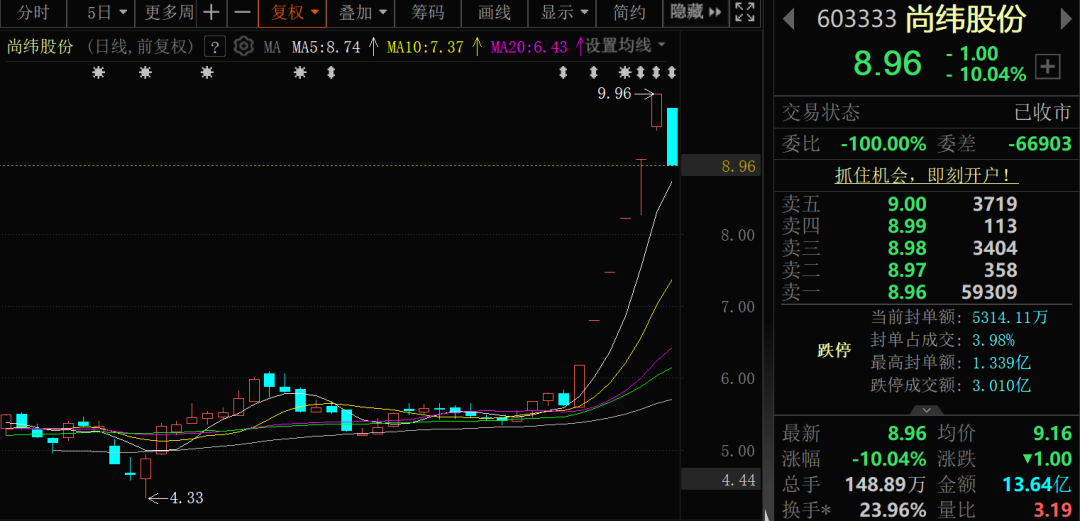Click the 4.44 price axis tag
This screenshot has width=1080, height=521.
(x=722, y=479)
